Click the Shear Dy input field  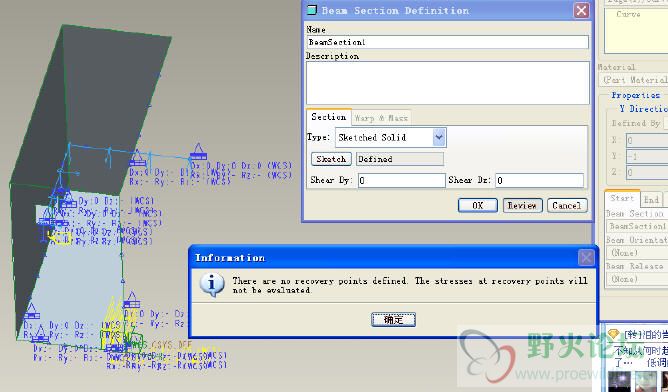[x=401, y=180]
